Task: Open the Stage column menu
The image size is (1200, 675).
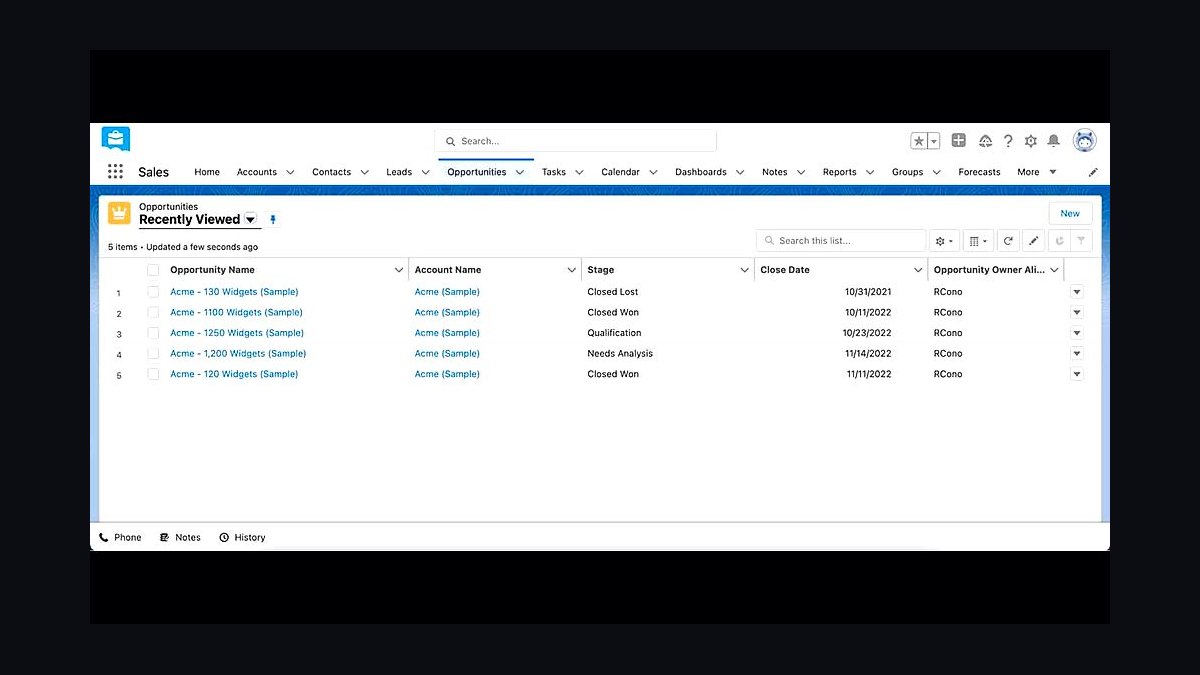Action: [744, 270]
